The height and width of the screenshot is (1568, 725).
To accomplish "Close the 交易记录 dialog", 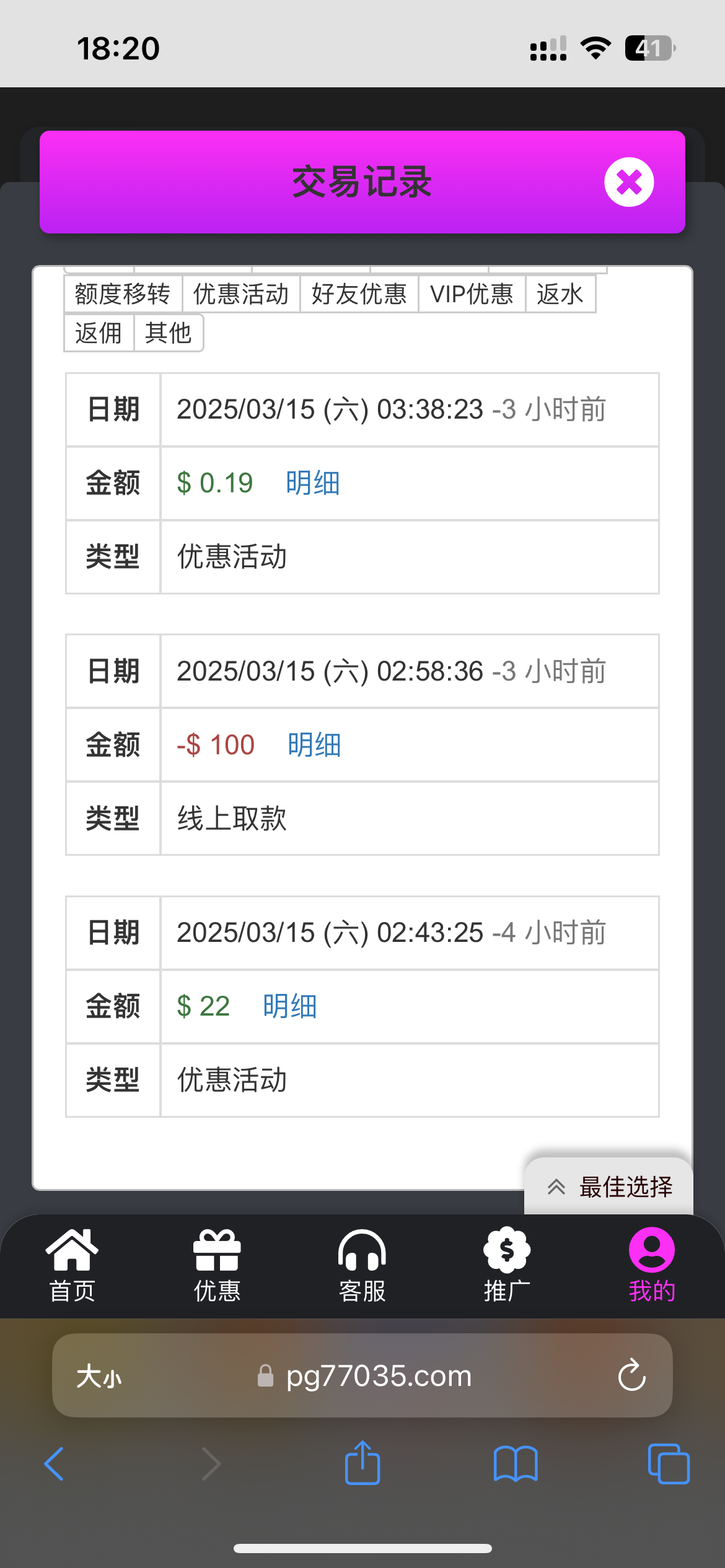I will coord(629,182).
